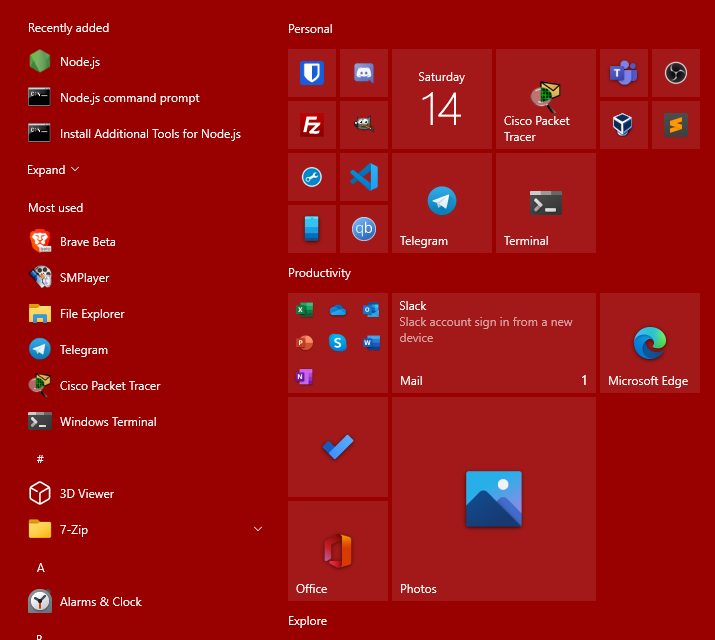Open Outlook in the Office folder tile
Image resolution: width=715 pixels, height=640 pixels.
(371, 310)
